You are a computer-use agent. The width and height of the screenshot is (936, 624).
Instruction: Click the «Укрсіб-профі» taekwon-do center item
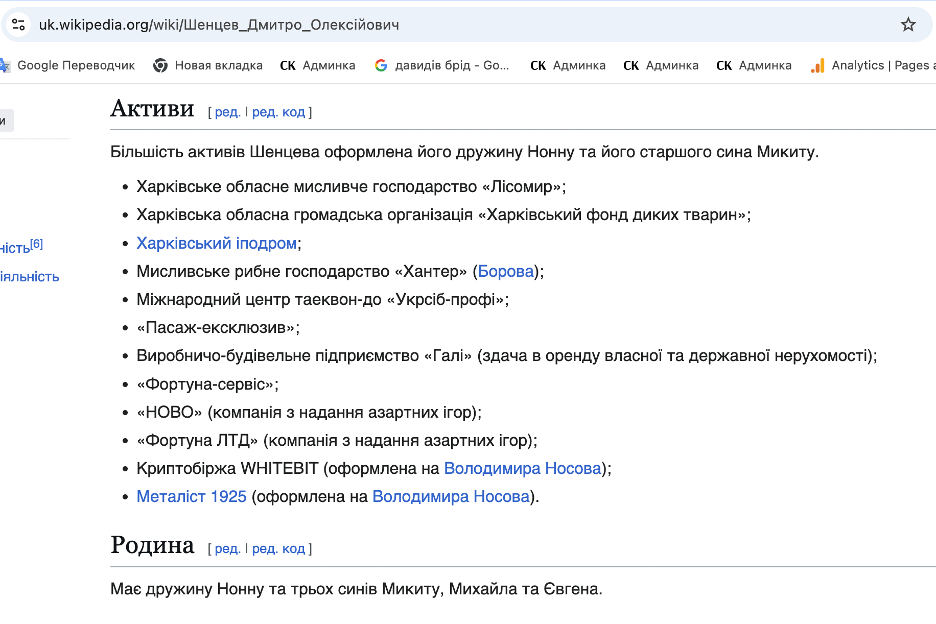(x=322, y=300)
